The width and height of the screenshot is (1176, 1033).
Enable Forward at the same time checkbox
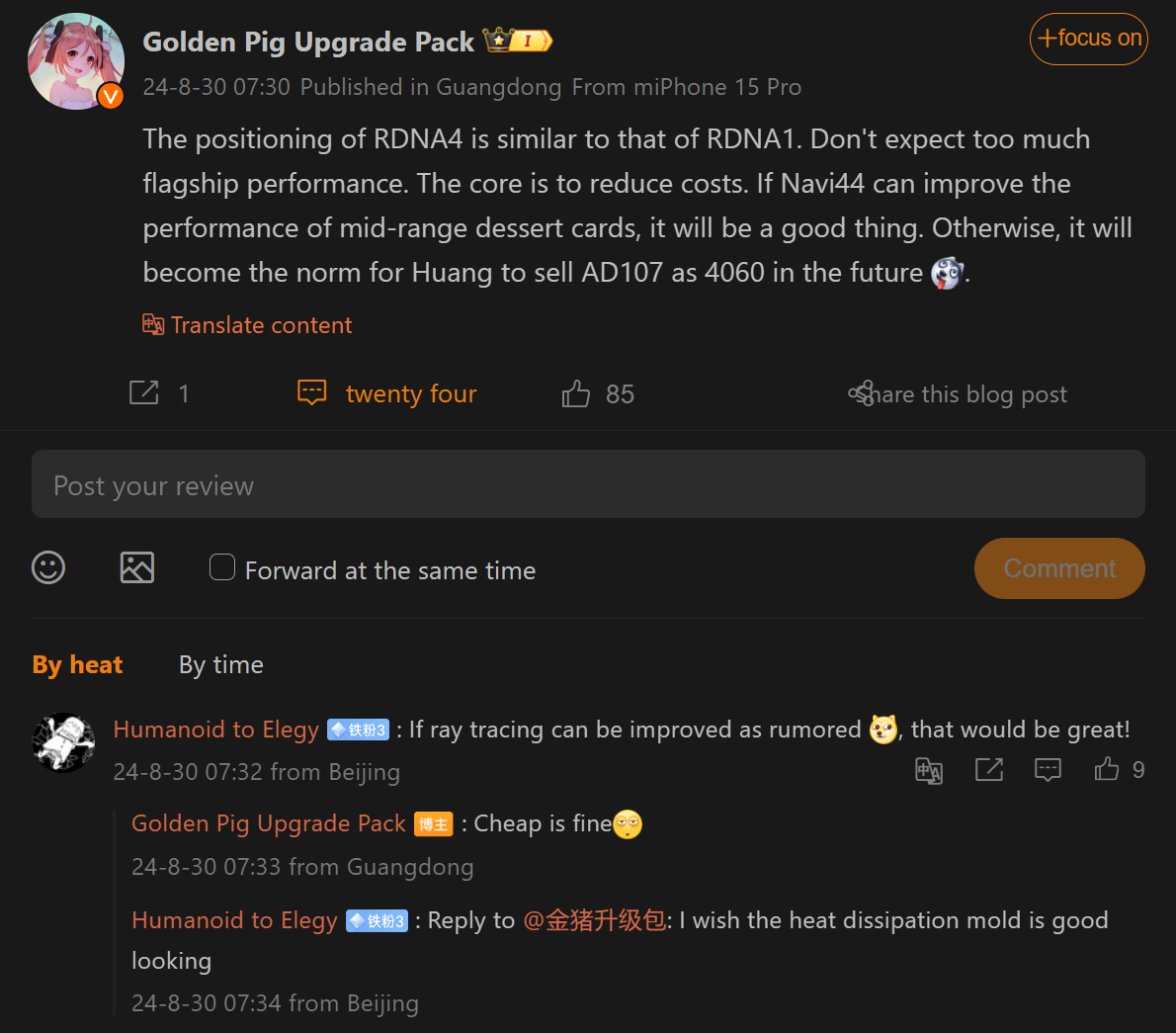pos(222,567)
